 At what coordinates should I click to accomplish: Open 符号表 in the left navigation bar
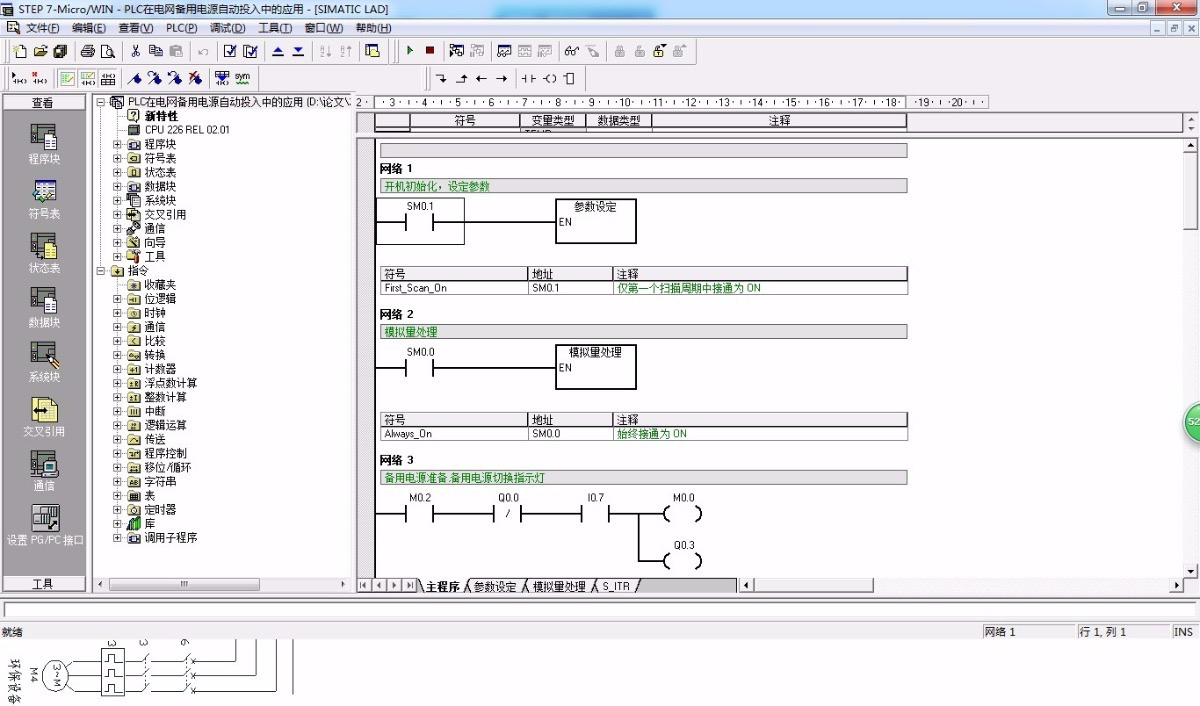(x=44, y=198)
